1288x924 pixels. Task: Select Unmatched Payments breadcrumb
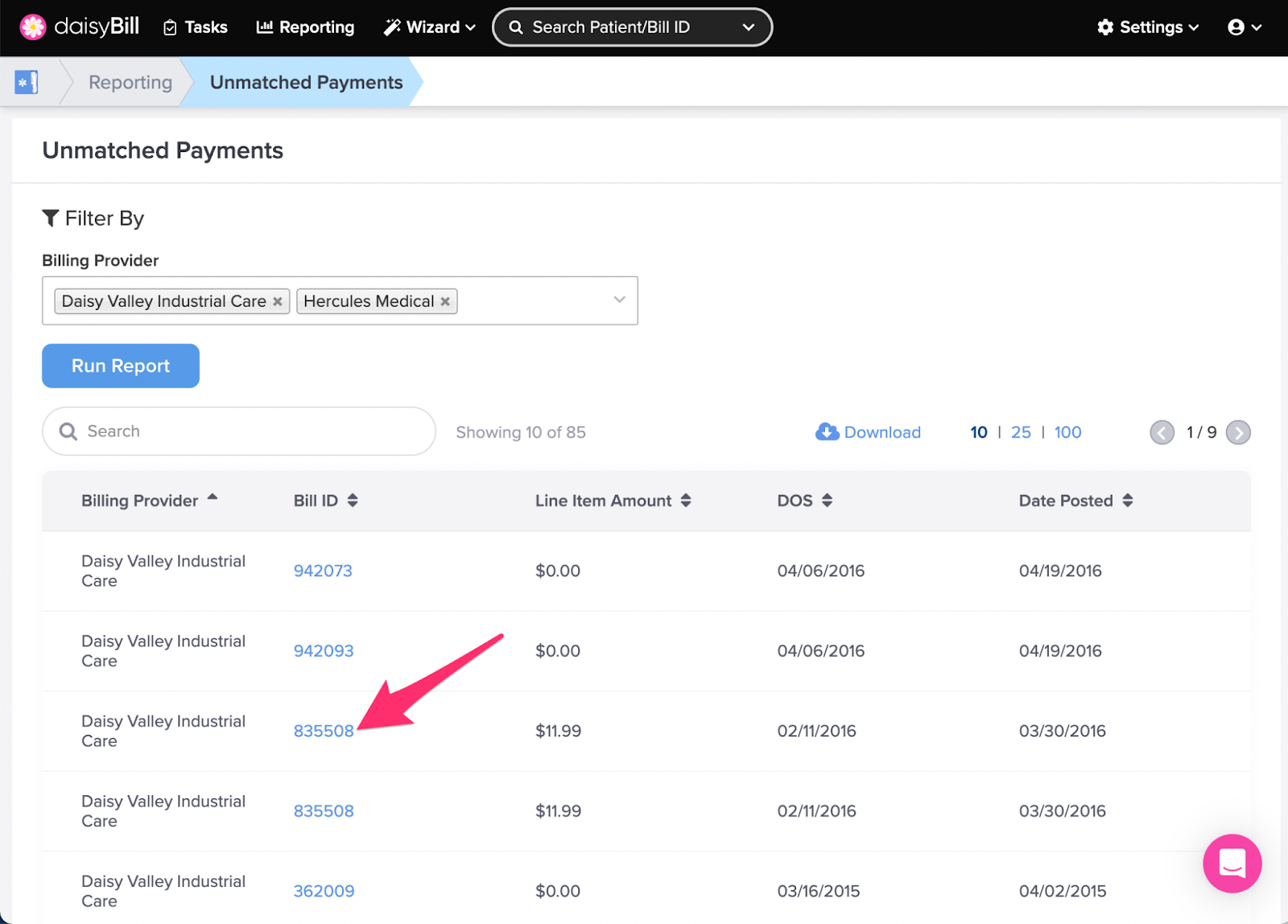[x=306, y=82]
